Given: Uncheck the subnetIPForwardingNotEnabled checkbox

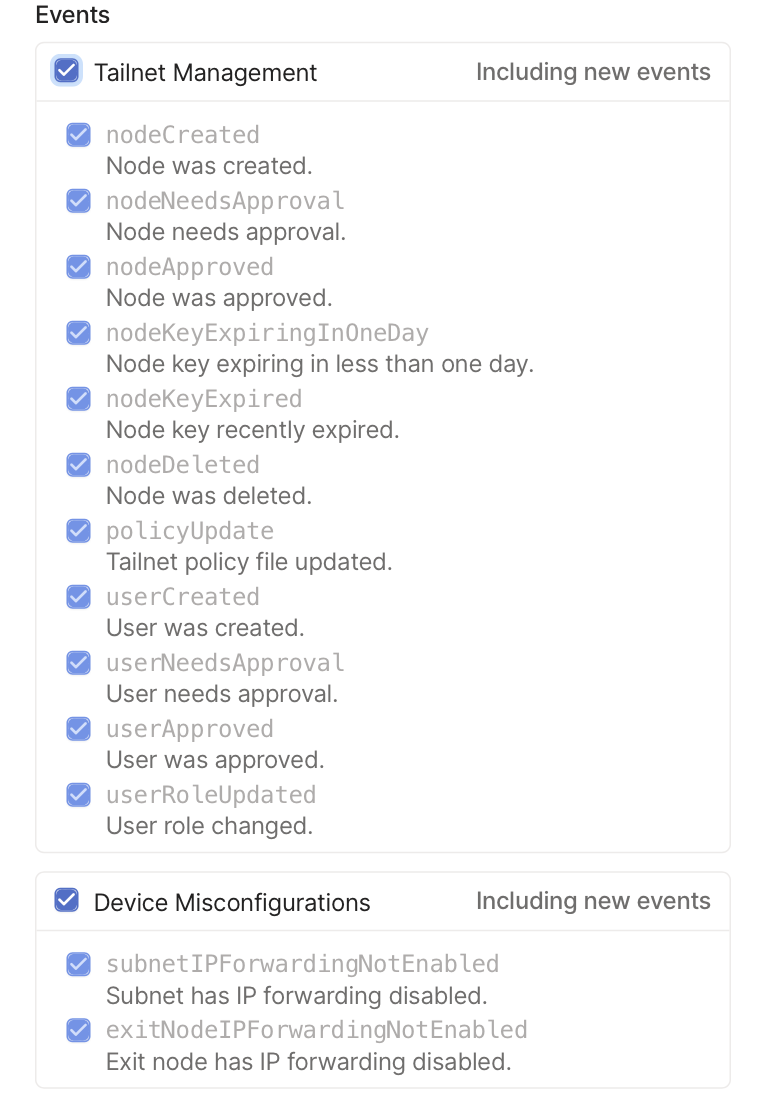Looking at the screenshot, I should pos(78,964).
